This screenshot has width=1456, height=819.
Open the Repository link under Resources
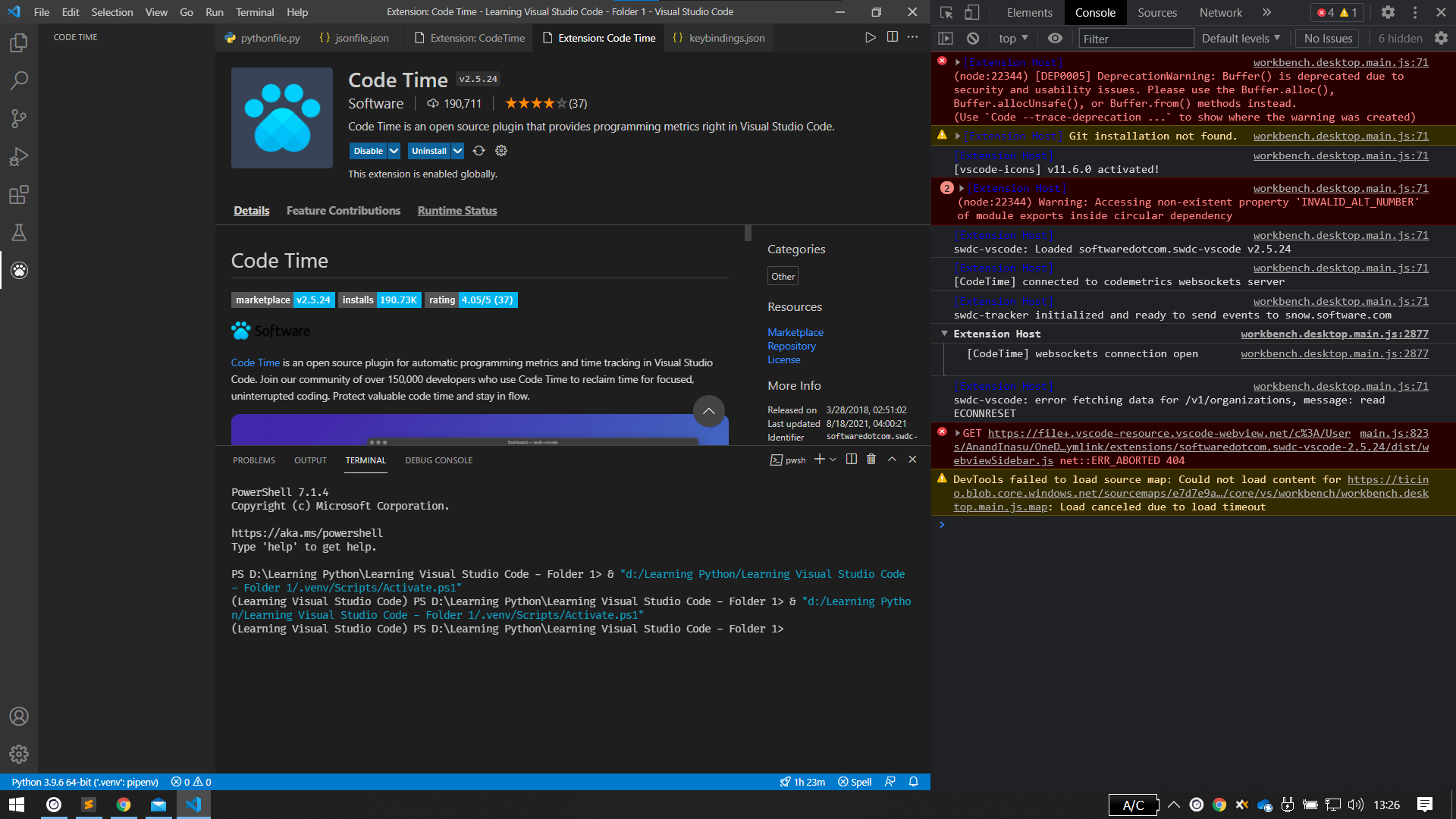click(792, 346)
